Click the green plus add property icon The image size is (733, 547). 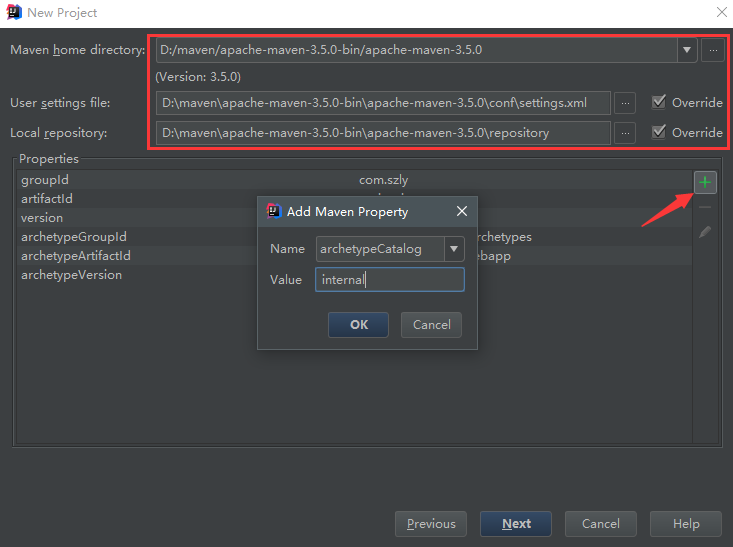[x=705, y=182]
